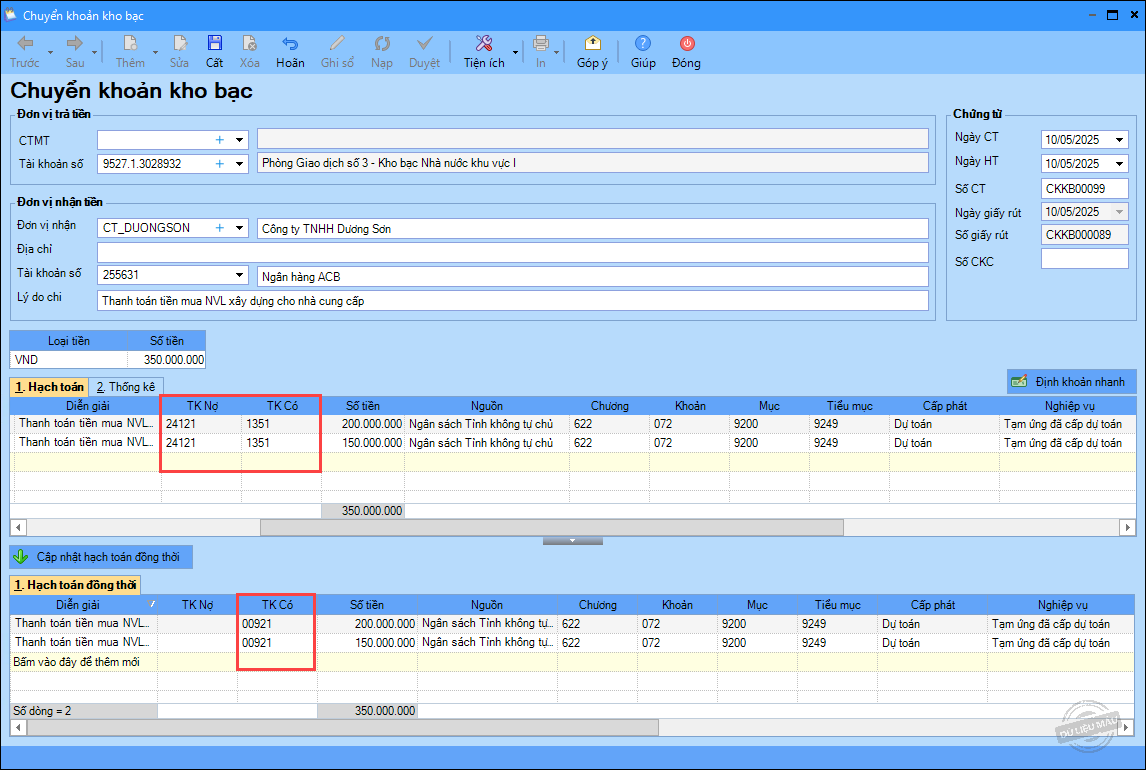
Task: Switch to the Thống kê tab
Action: [125, 387]
